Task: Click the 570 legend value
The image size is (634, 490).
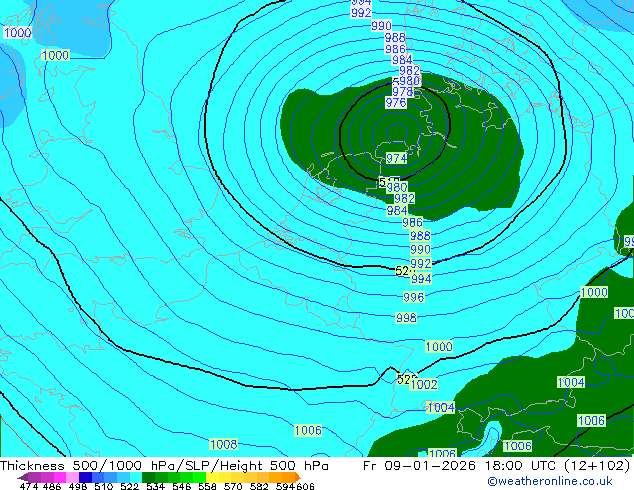Action: [x=233, y=486]
